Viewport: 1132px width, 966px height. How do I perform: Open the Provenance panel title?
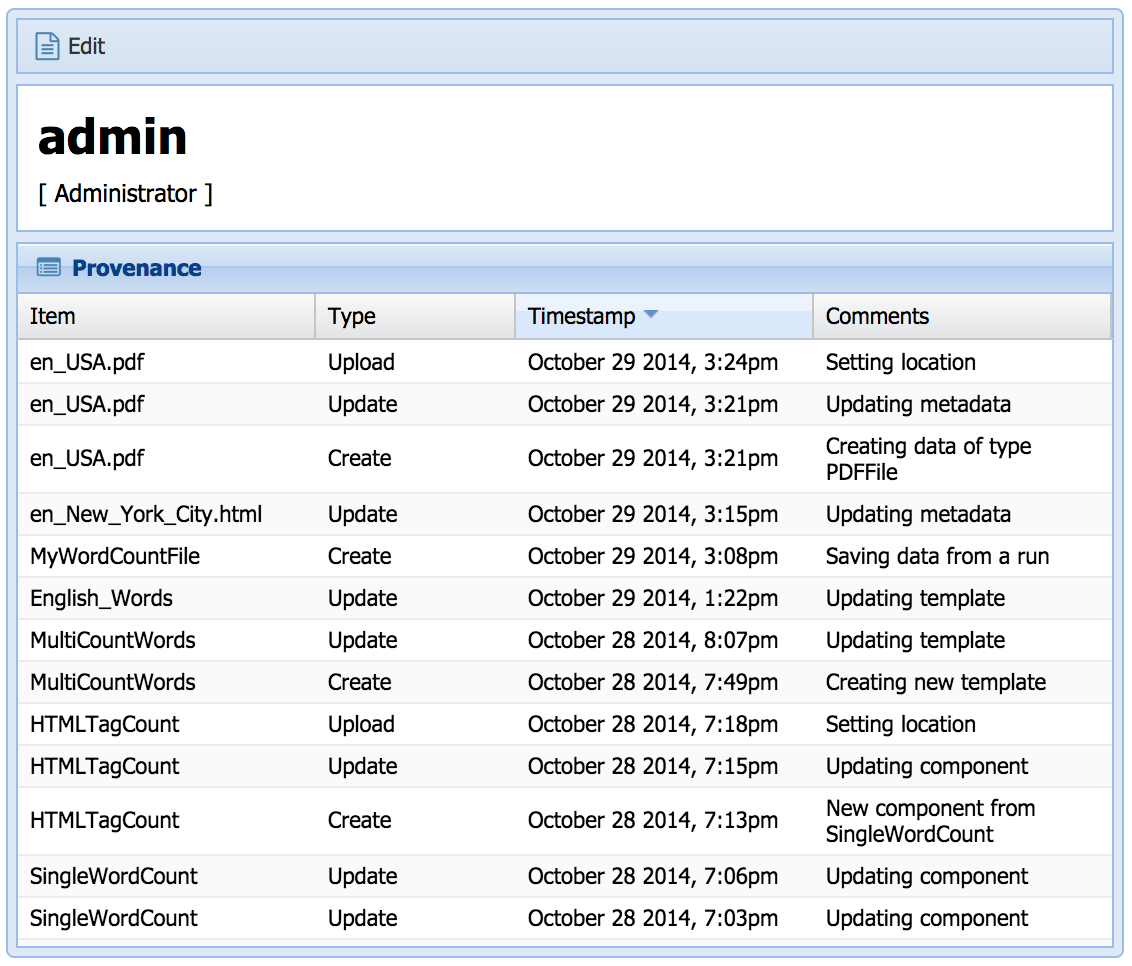click(136, 268)
